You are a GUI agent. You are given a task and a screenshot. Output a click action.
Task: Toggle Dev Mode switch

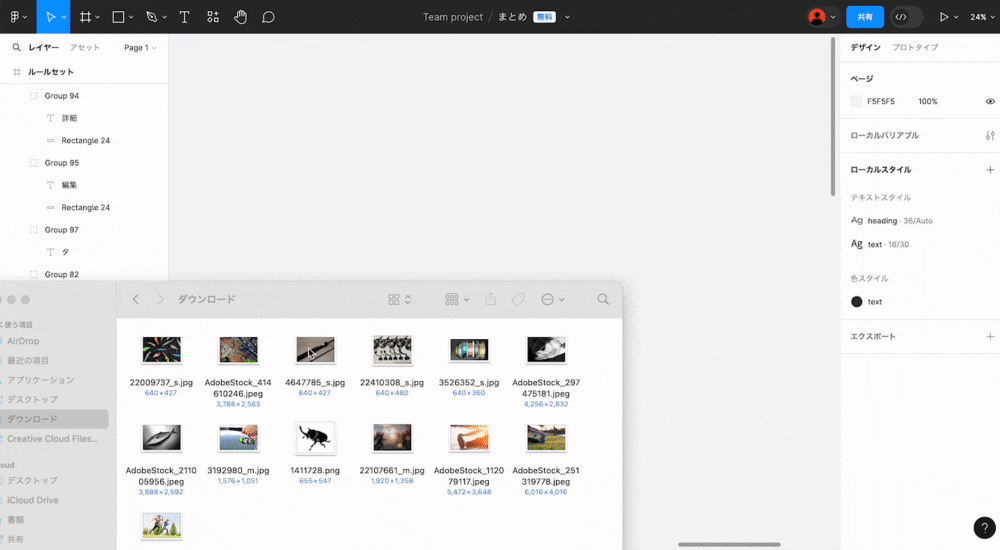[906, 17]
